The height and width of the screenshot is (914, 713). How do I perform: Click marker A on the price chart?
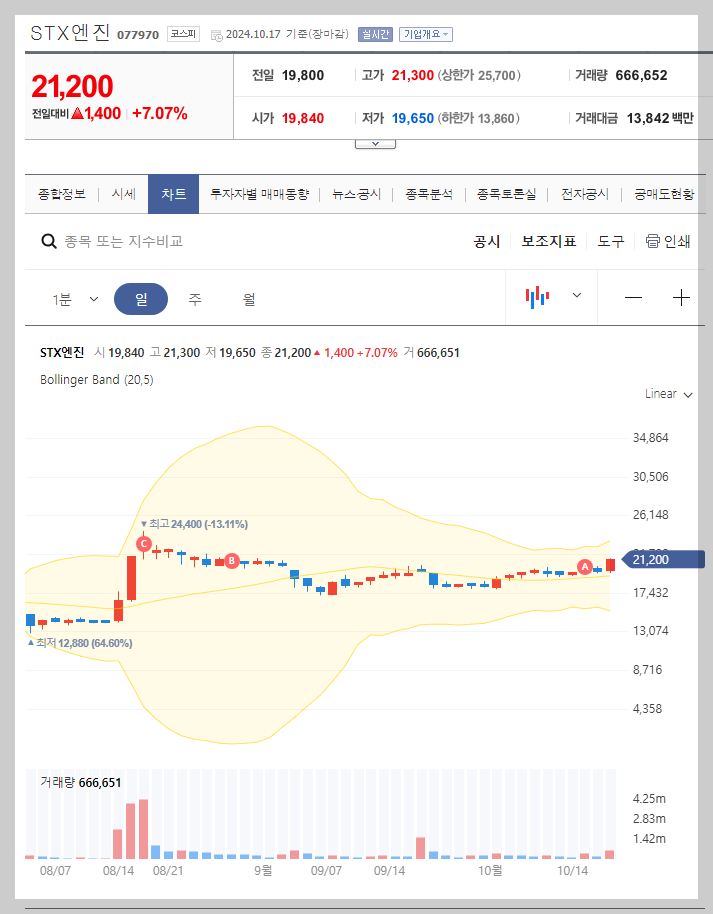pos(585,566)
